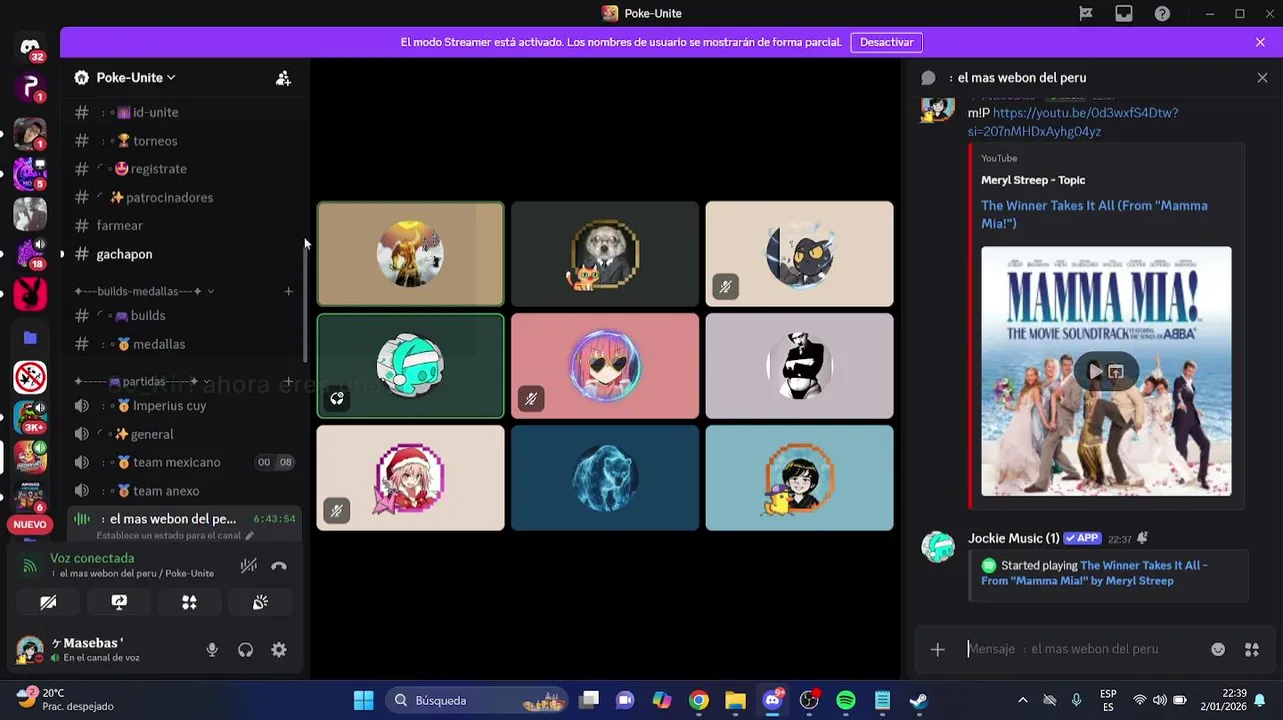Open Mamma Mia embed in external window
This screenshot has width=1283, height=720.
tap(1117, 371)
